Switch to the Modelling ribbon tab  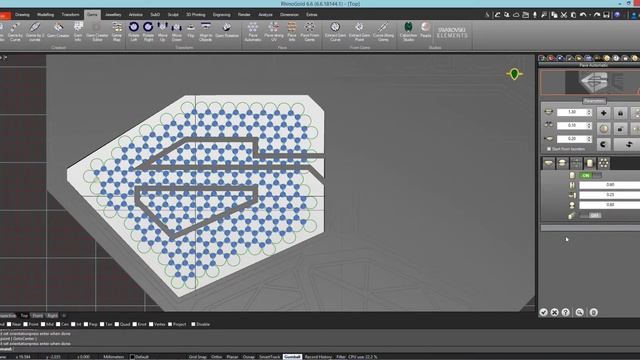[45, 15]
